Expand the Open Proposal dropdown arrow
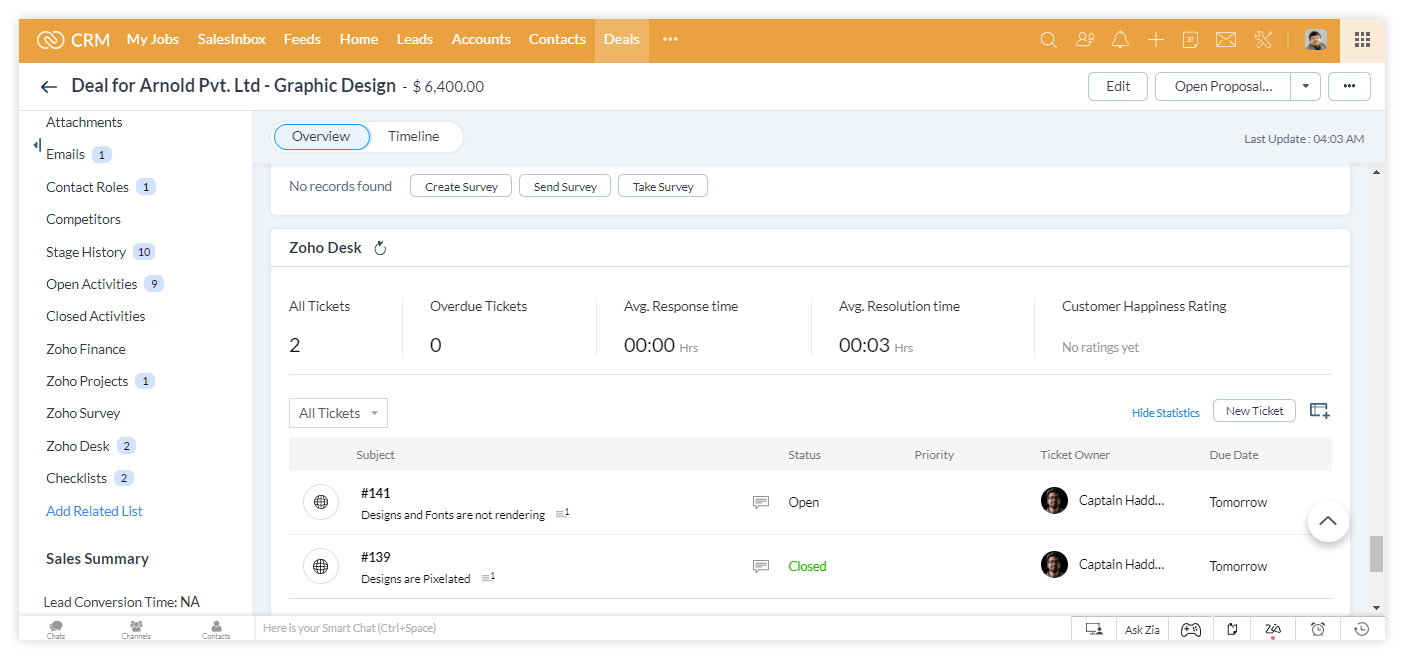 (1305, 87)
